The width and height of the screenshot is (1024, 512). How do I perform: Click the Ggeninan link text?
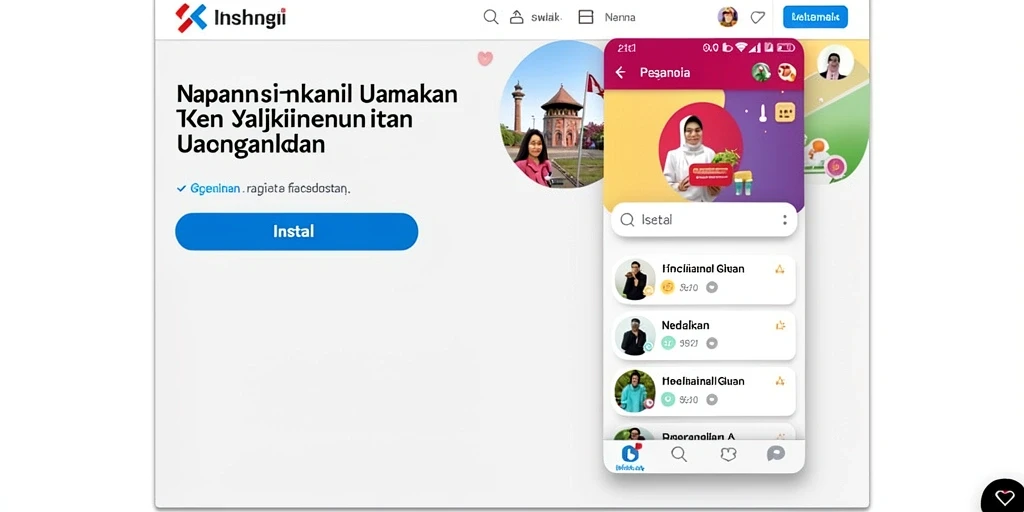tap(215, 189)
